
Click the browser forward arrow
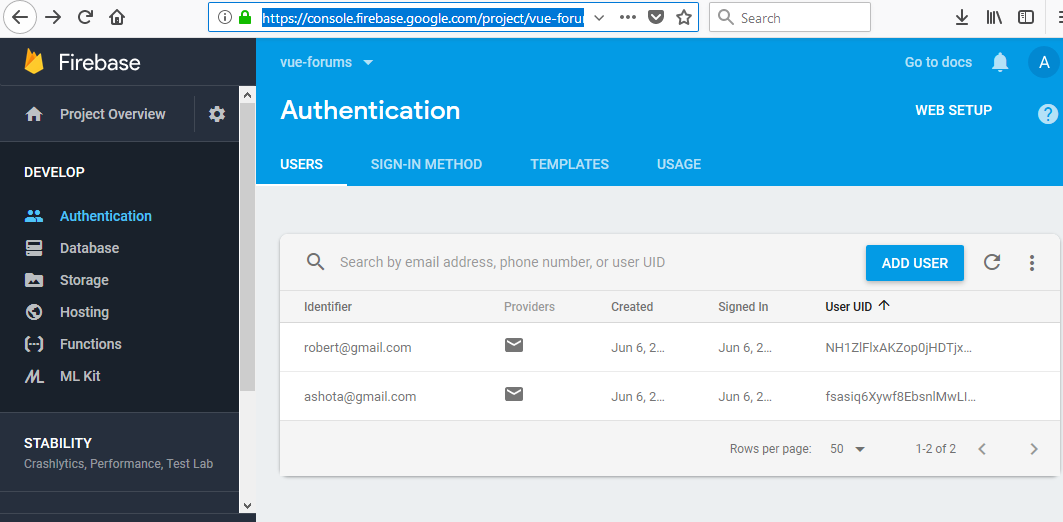(x=52, y=18)
